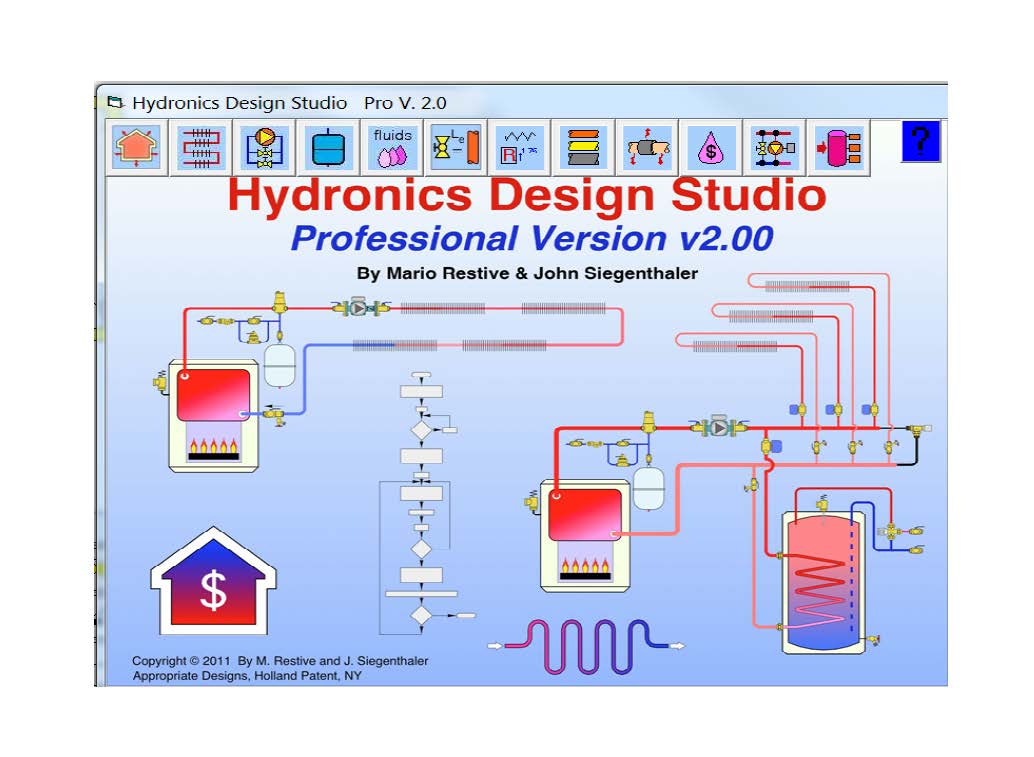This screenshot has width=1034, height=757.
Task: Open the pipe heat loss tool
Action: tap(647, 148)
